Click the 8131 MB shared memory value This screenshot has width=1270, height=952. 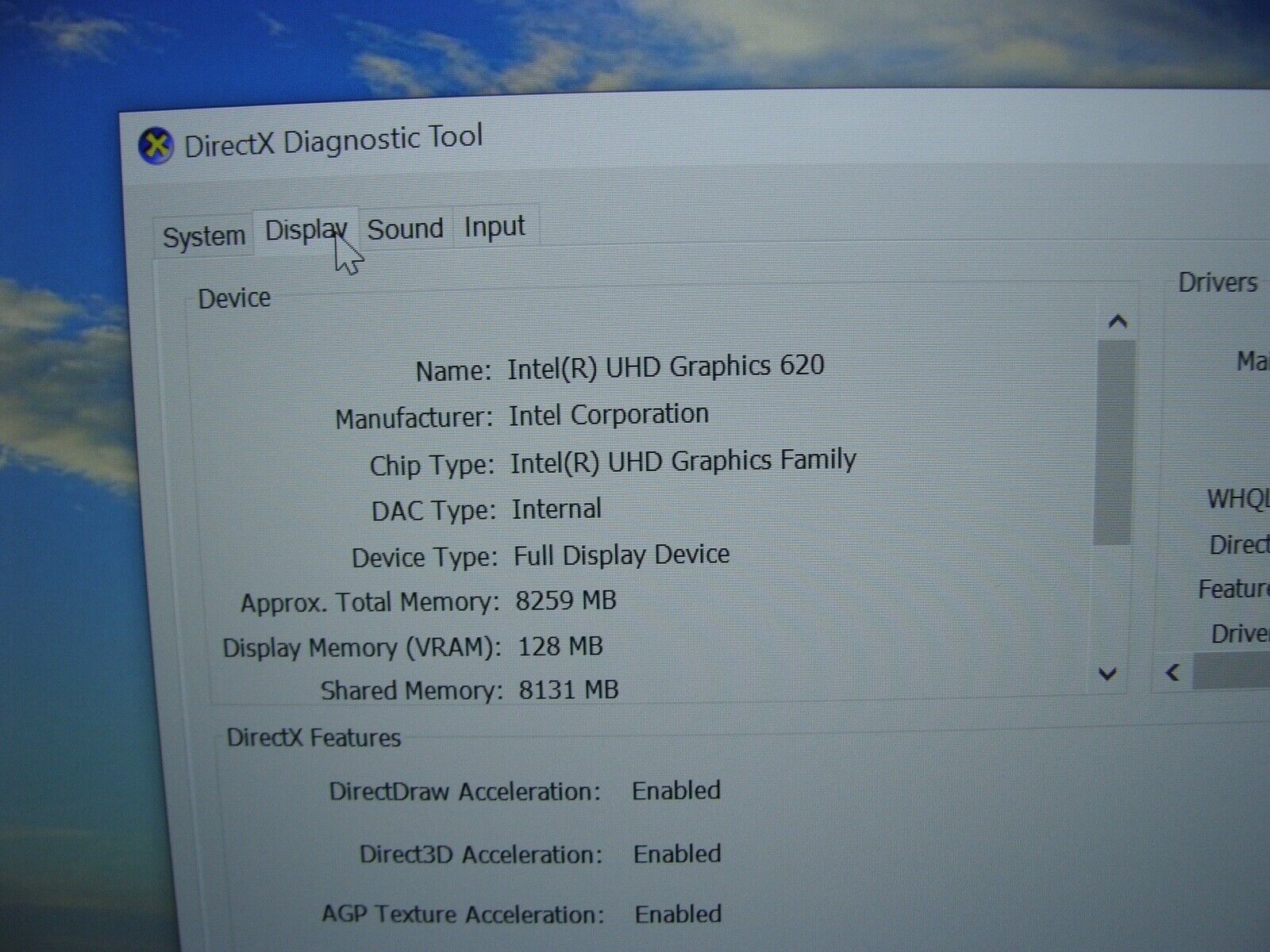click(x=568, y=689)
